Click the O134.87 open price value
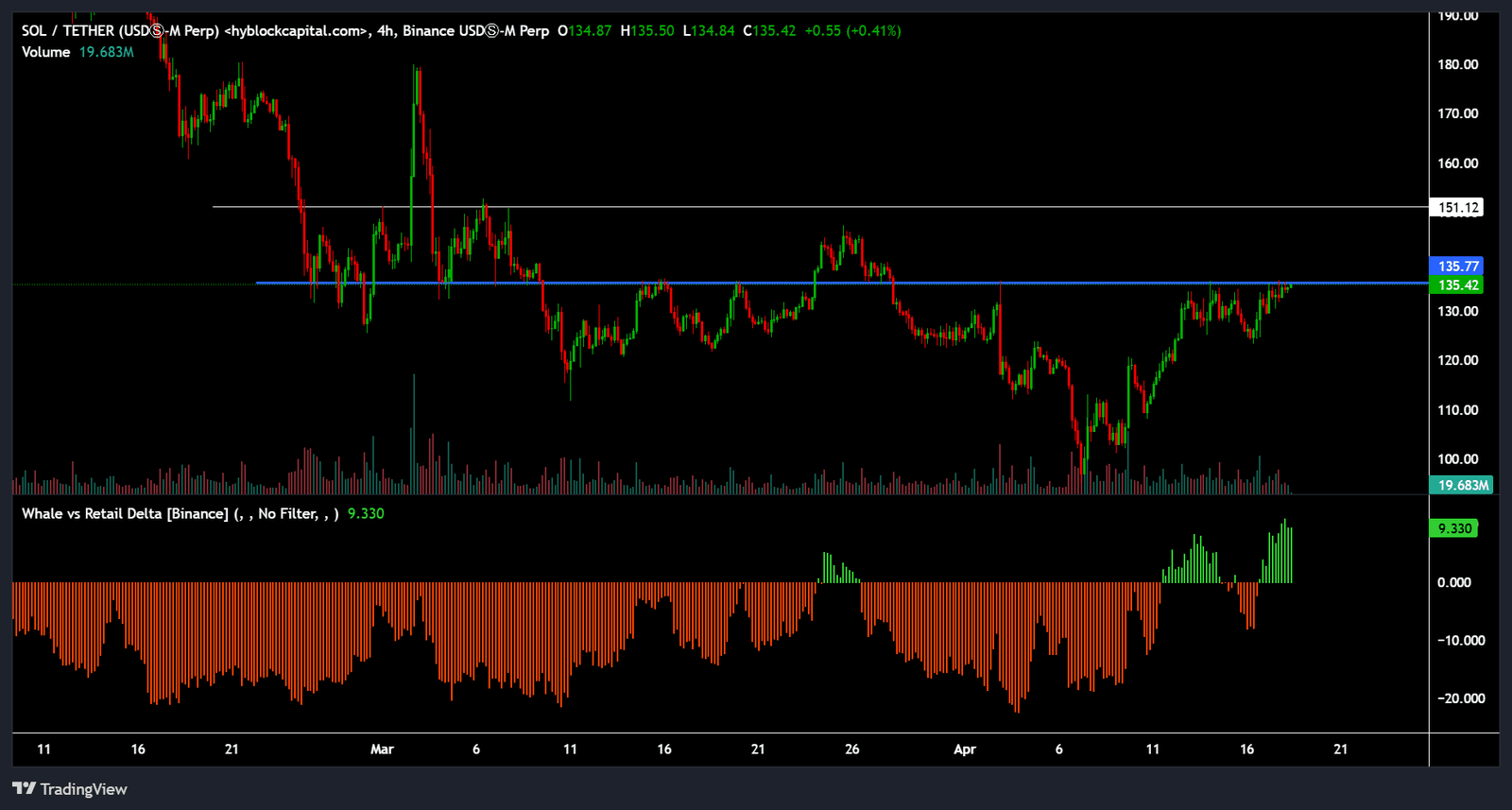 (x=585, y=31)
